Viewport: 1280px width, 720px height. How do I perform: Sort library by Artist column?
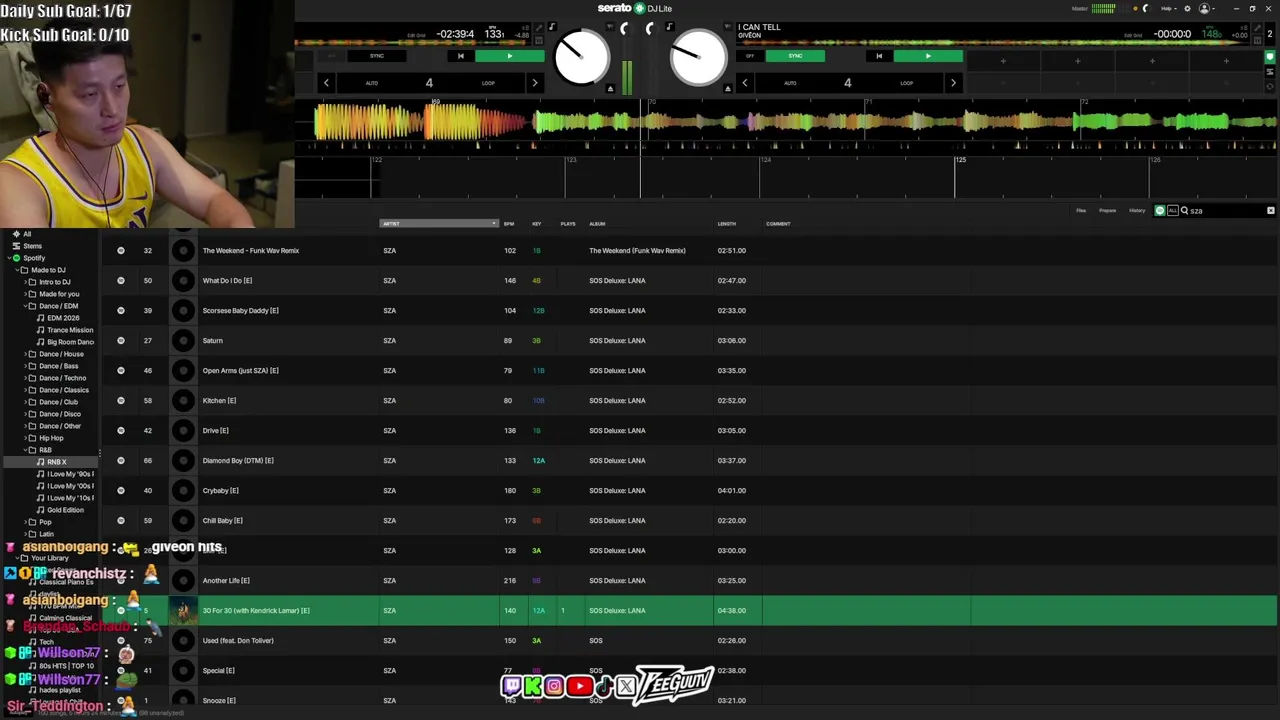tap(438, 224)
